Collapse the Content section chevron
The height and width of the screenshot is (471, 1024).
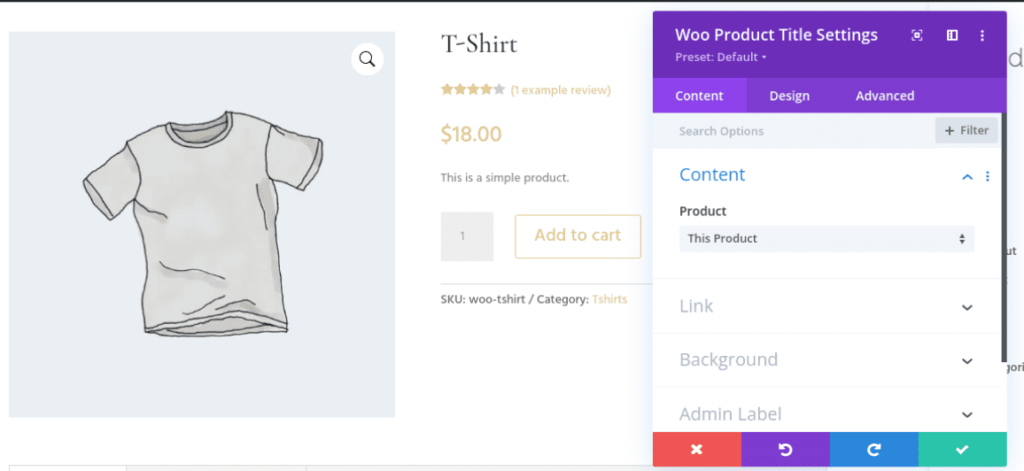[x=967, y=176]
